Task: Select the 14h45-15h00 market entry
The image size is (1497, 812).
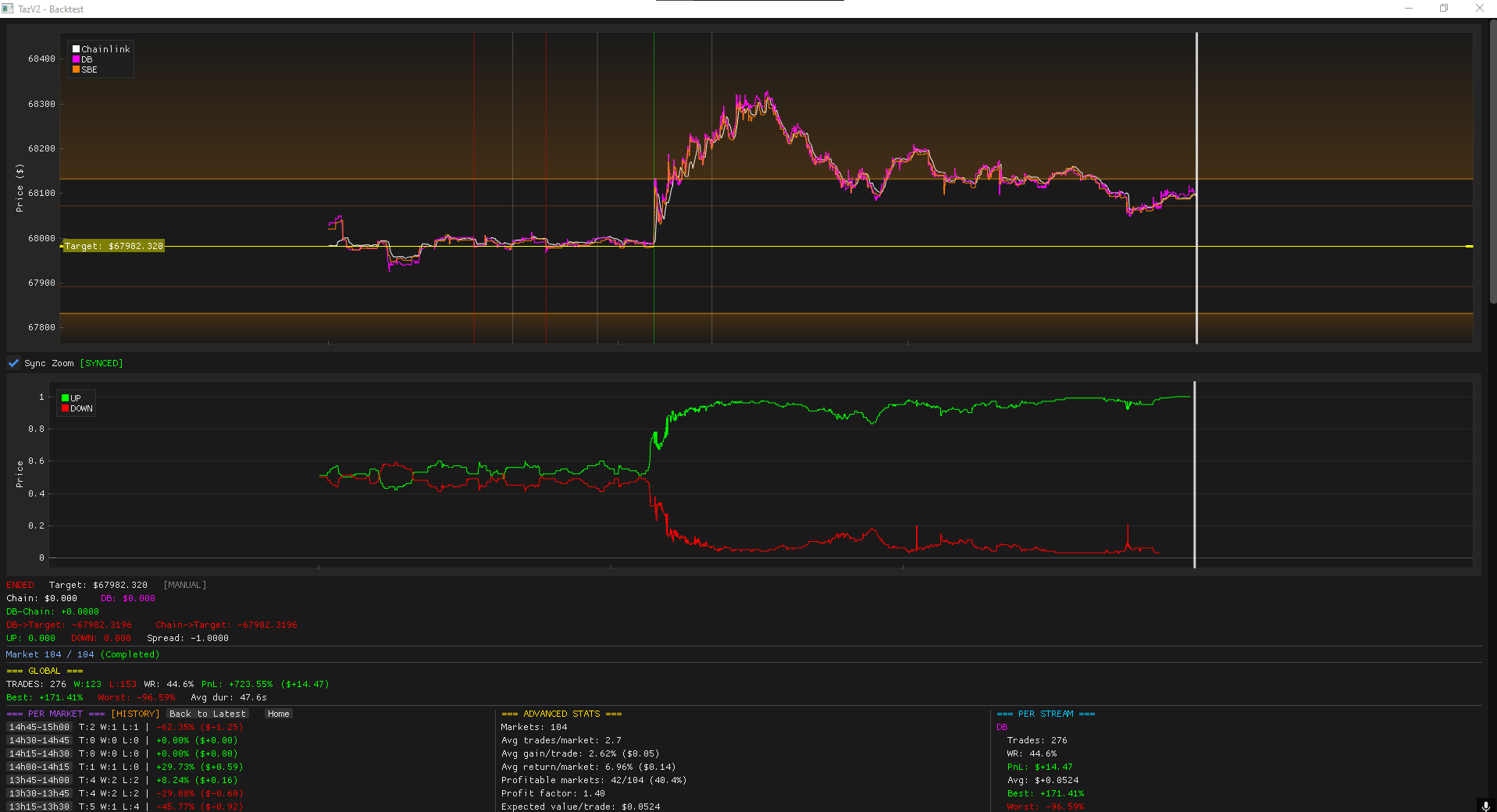Action: 38,726
